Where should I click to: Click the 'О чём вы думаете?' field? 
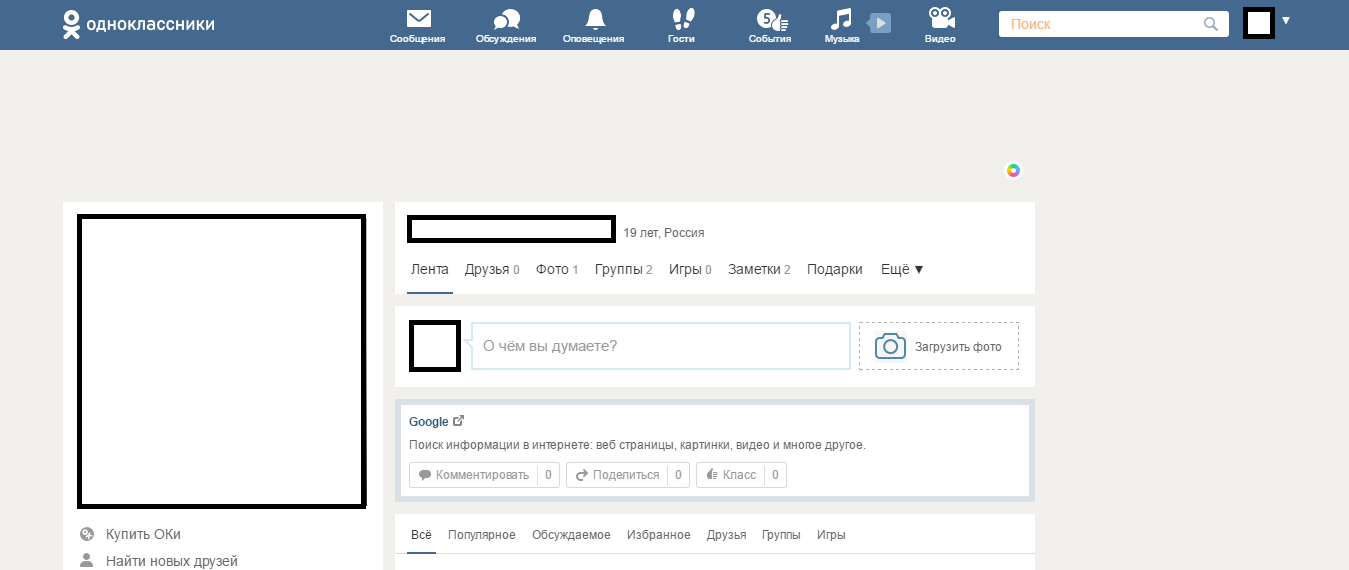click(661, 346)
